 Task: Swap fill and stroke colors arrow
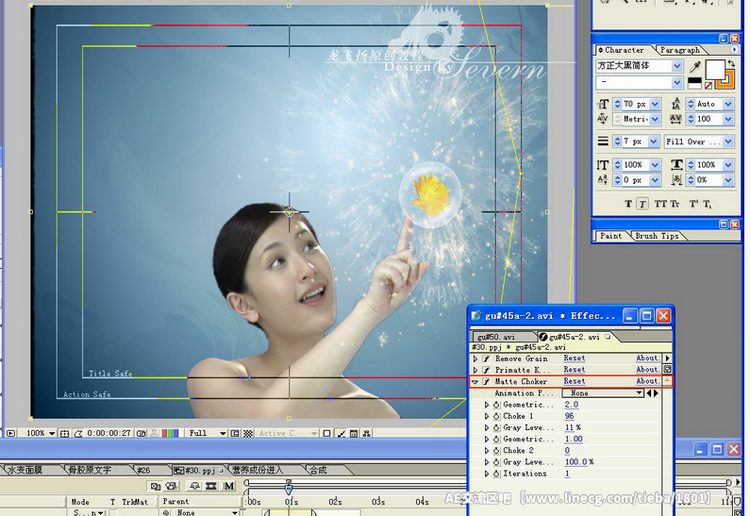730,63
